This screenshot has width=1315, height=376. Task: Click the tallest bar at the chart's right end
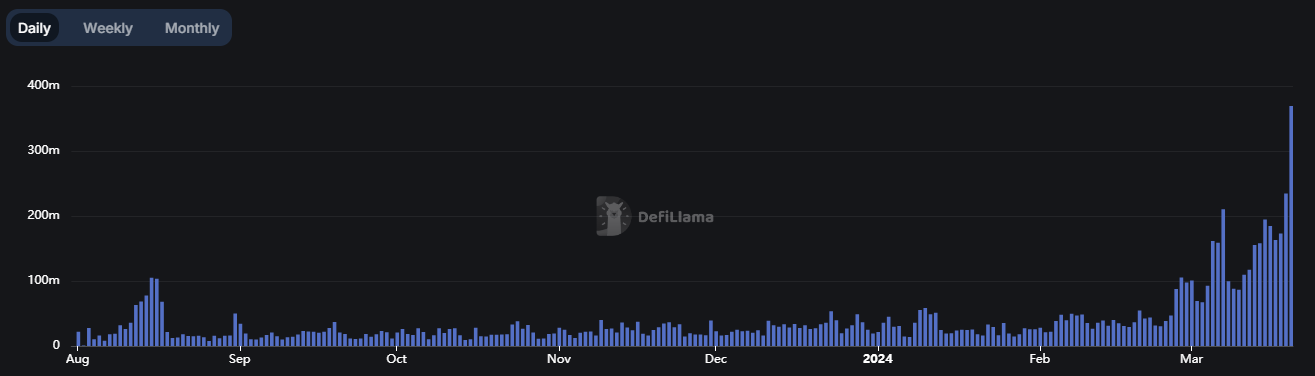[1291, 226]
